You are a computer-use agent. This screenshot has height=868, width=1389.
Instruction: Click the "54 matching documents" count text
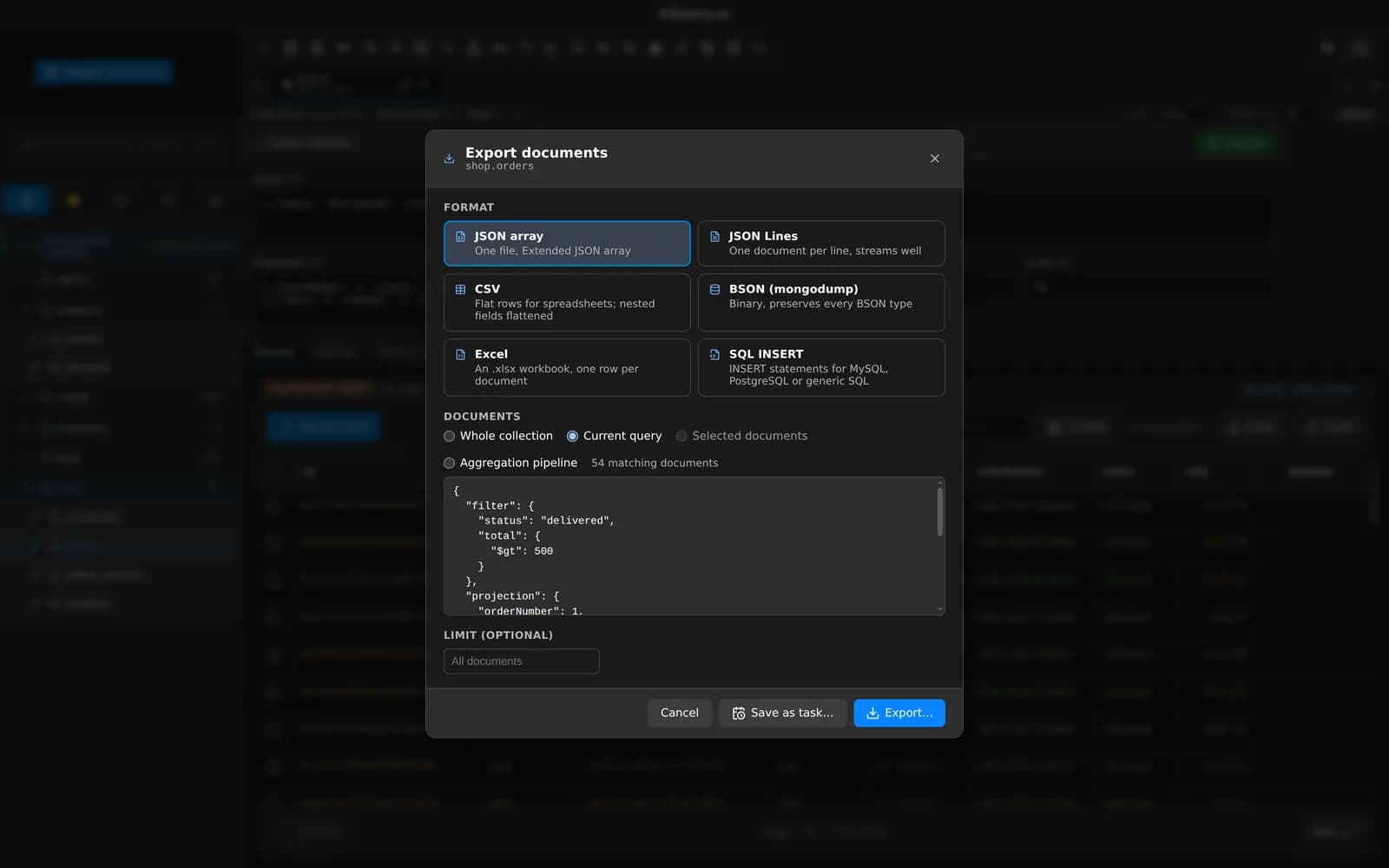point(655,463)
